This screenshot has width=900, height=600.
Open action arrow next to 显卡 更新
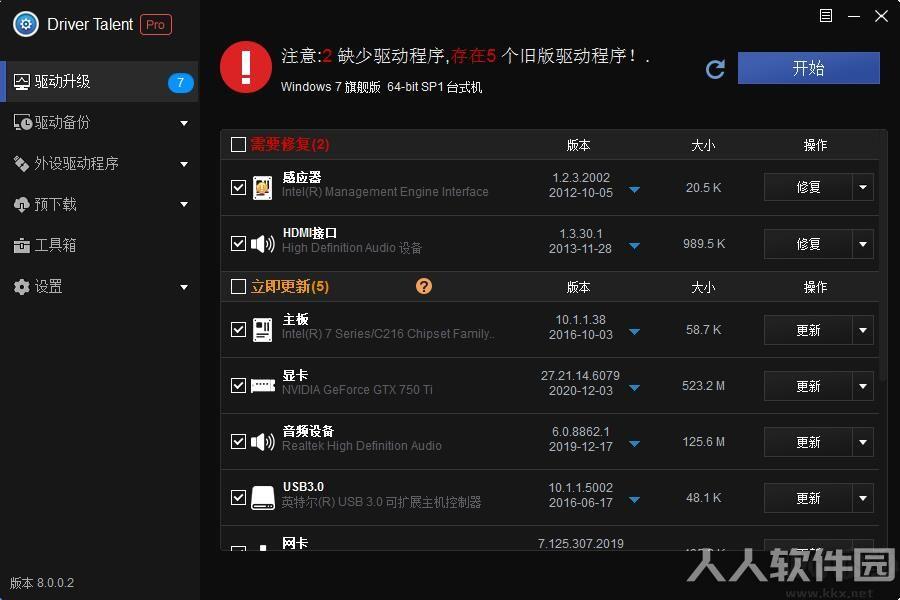[863, 386]
